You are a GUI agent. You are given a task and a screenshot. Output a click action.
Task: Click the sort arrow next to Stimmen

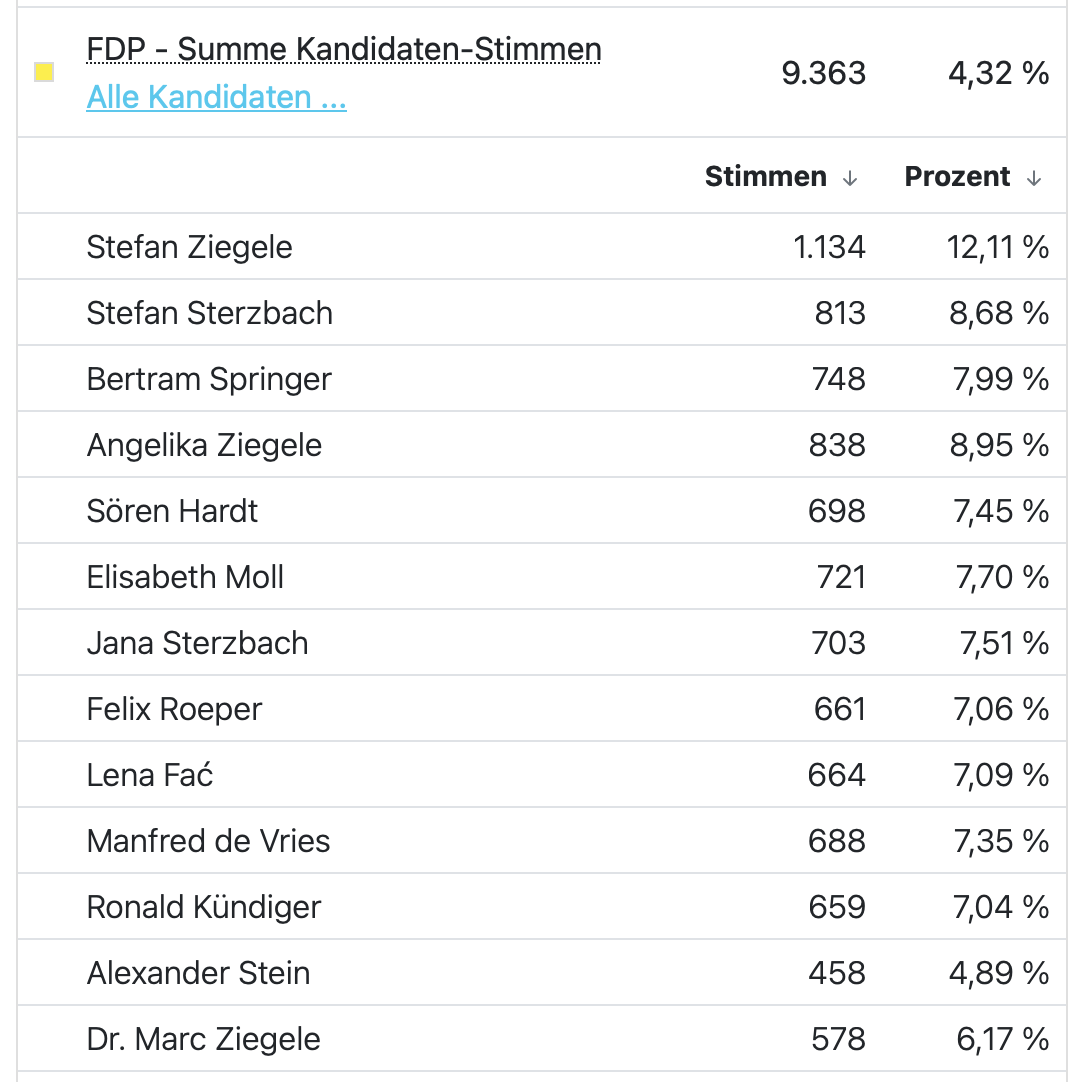click(x=850, y=178)
